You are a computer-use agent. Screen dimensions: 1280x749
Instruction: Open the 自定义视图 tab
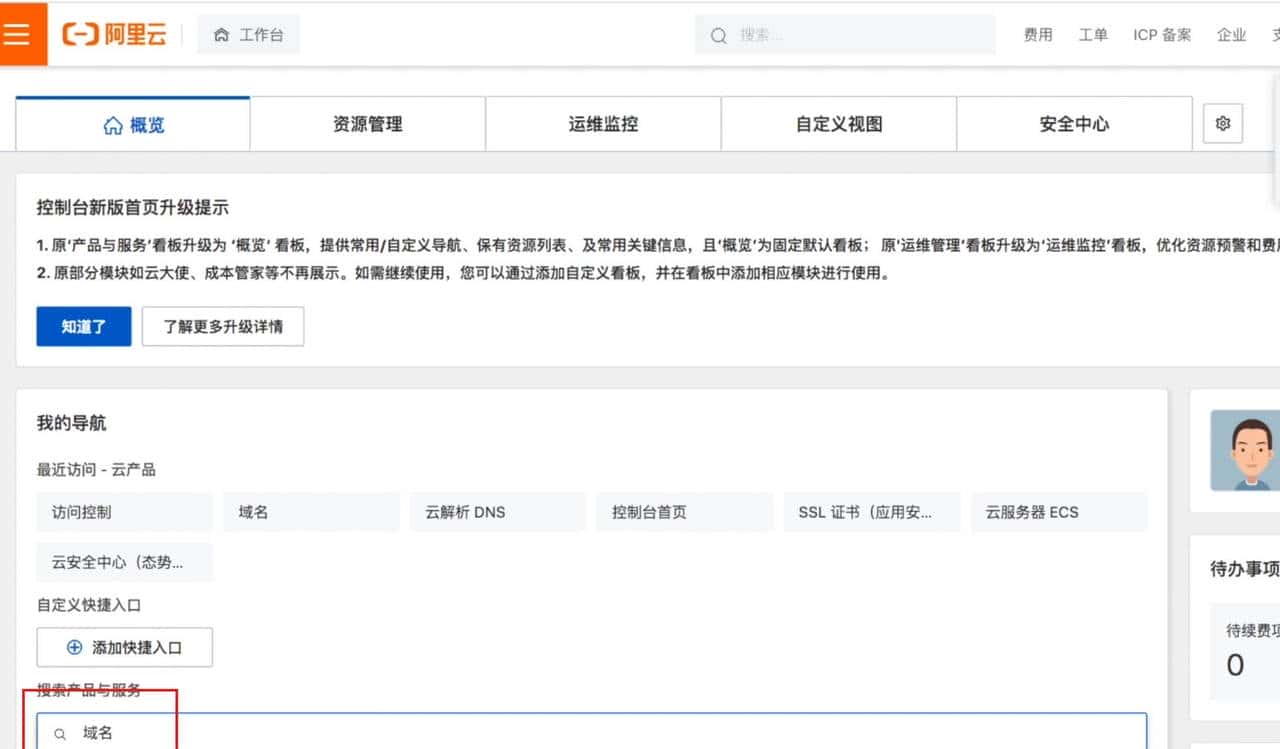838,123
